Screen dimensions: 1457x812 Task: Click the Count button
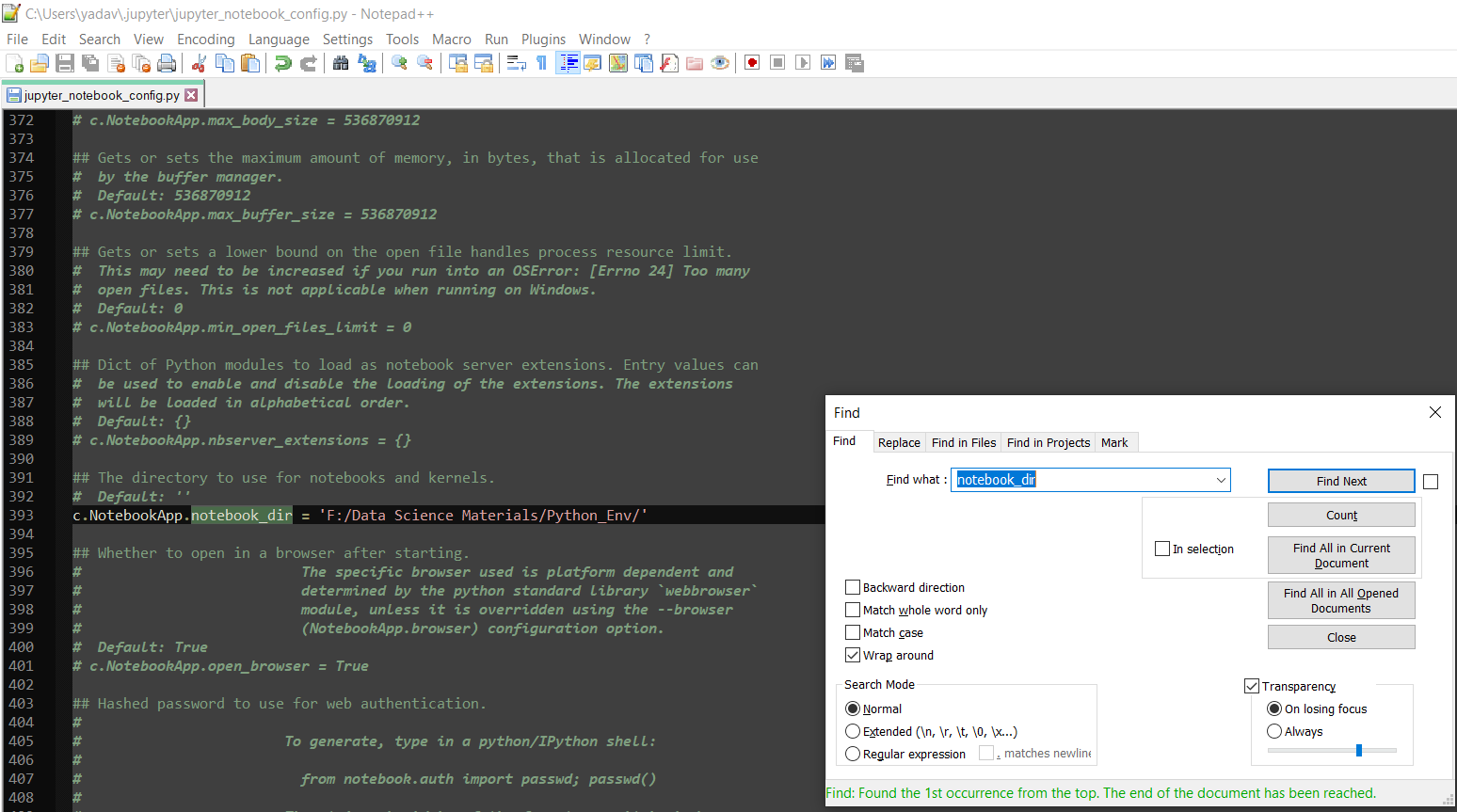[1341, 515]
